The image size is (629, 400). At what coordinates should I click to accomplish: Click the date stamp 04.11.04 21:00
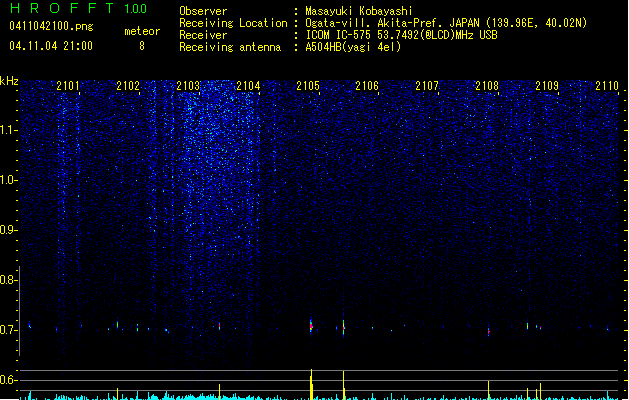point(51,46)
